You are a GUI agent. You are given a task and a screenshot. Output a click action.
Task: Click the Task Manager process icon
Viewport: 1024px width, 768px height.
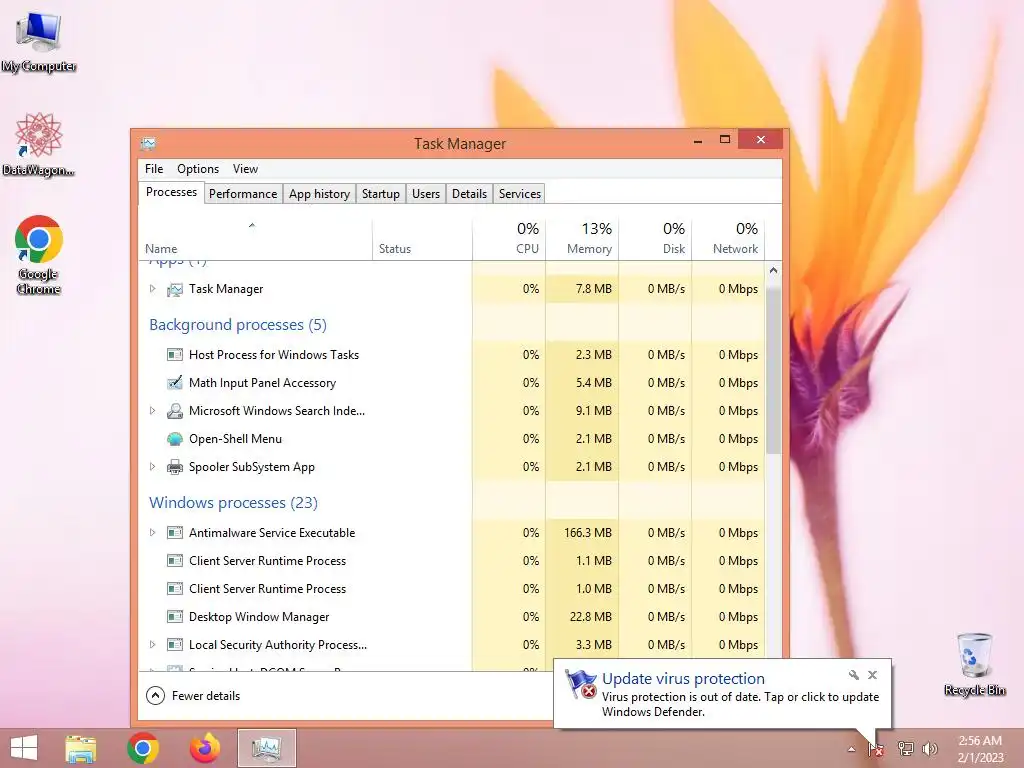coord(174,289)
